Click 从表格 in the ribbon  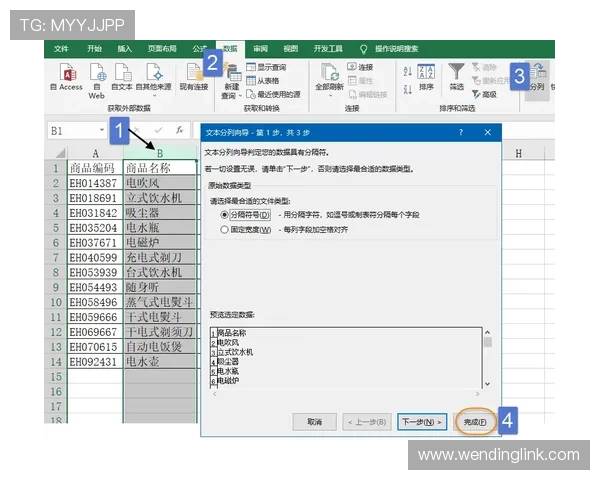tap(263, 81)
